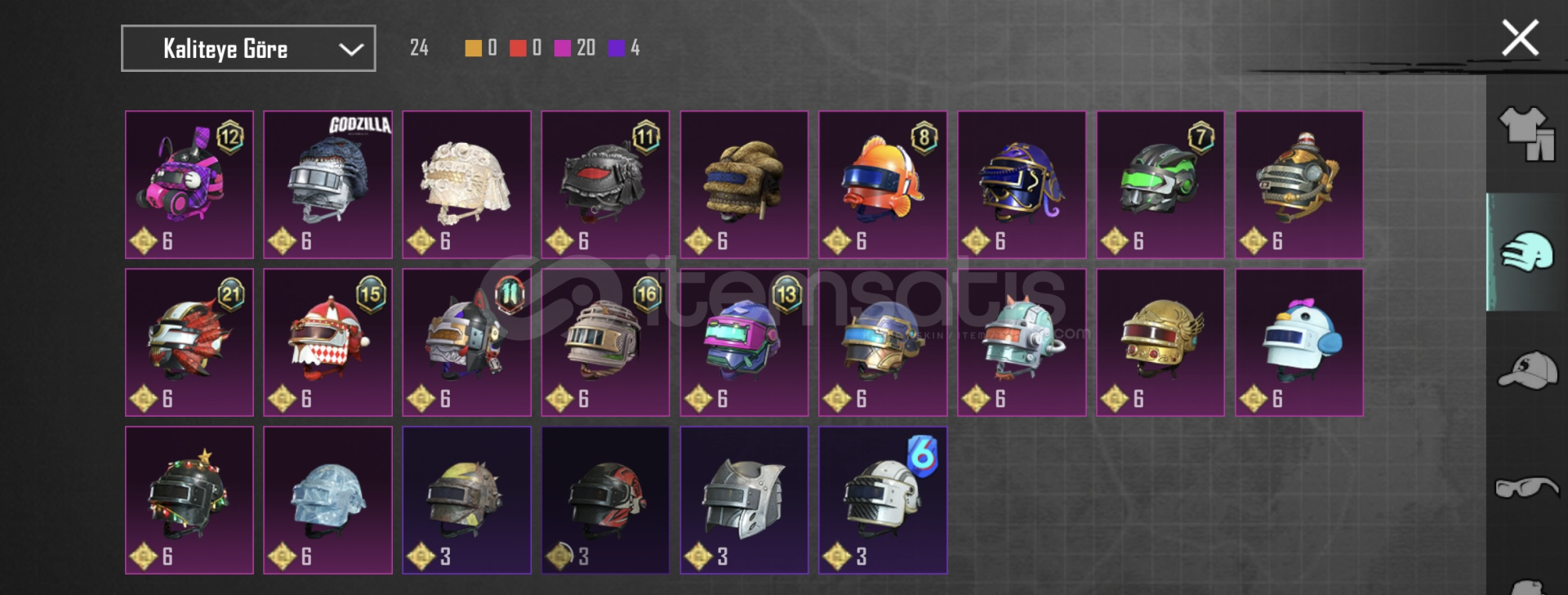Image resolution: width=1568 pixels, height=595 pixels.
Task: Select the Godzilla helmet skin
Action: [327, 185]
